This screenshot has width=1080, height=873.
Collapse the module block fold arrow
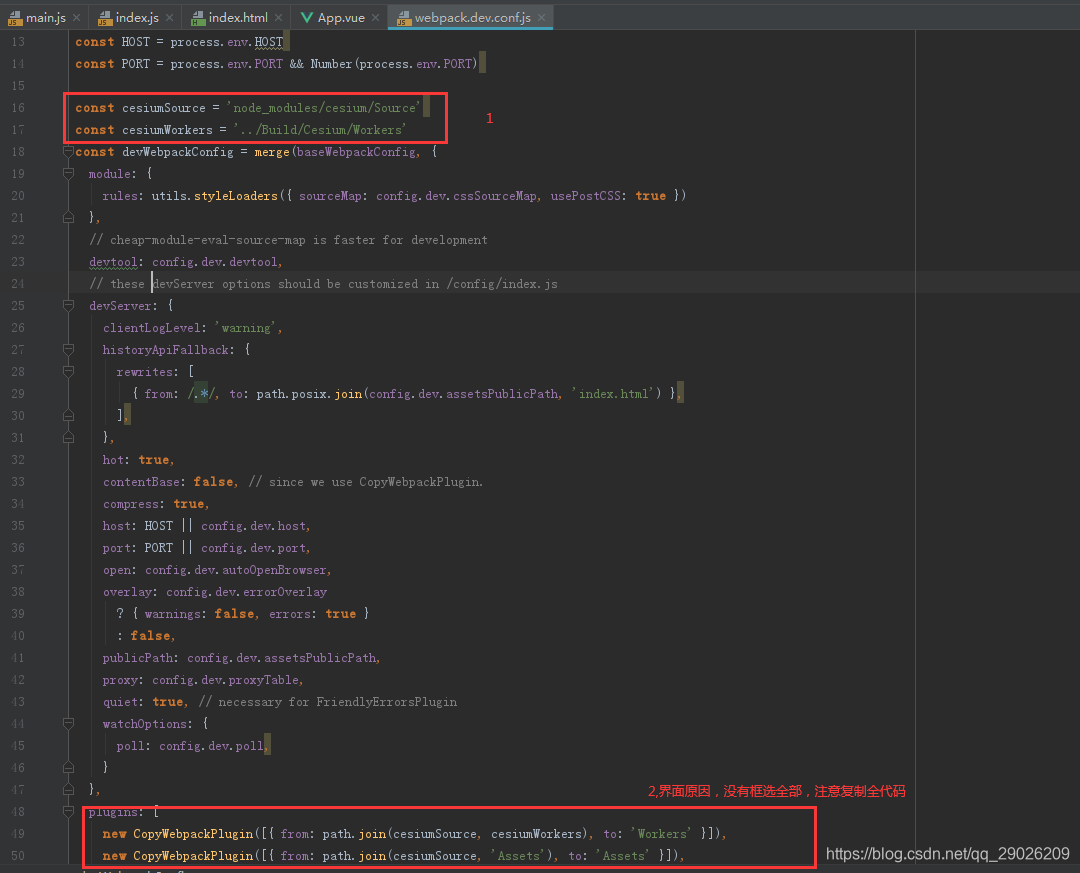(68, 174)
